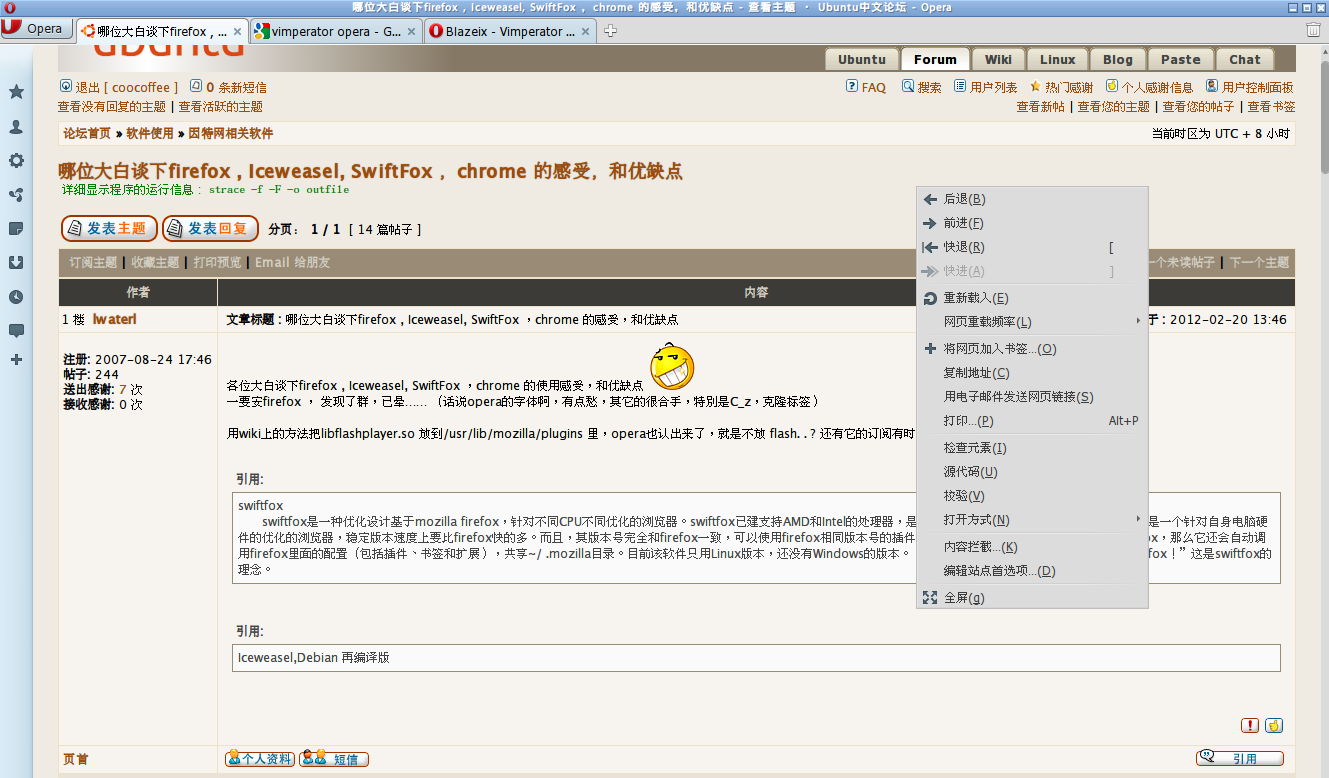1329x778 pixels.
Task: Click the forward arrow icon in context menu
Action: [930, 223]
